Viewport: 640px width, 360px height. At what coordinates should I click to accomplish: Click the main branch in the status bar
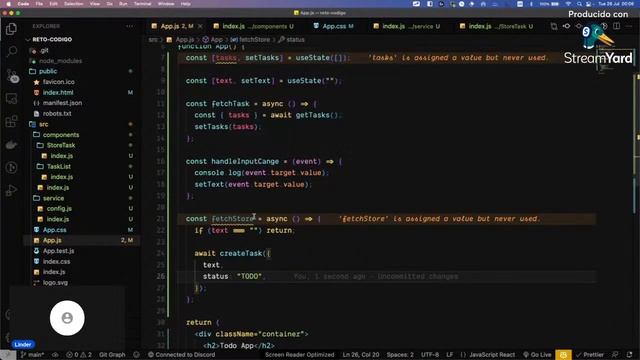32,355
